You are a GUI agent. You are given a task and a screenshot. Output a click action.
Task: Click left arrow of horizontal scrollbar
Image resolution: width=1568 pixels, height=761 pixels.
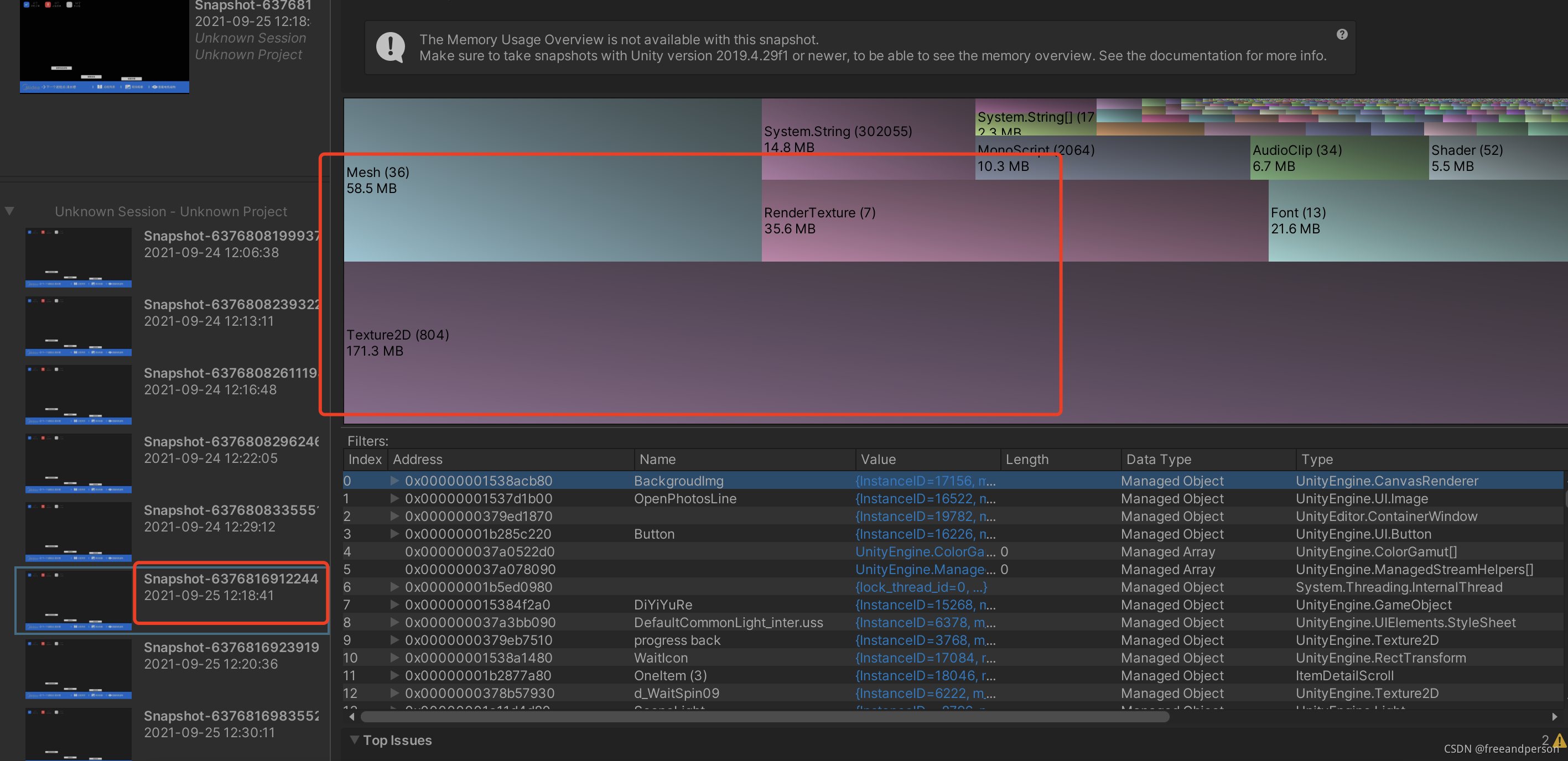pos(351,717)
